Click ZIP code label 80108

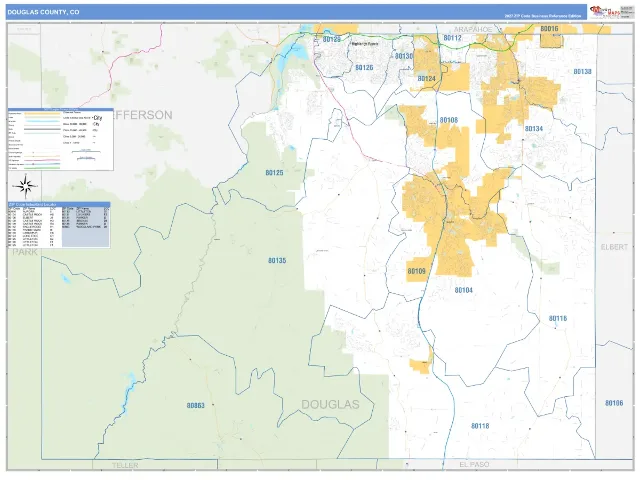tap(449, 120)
